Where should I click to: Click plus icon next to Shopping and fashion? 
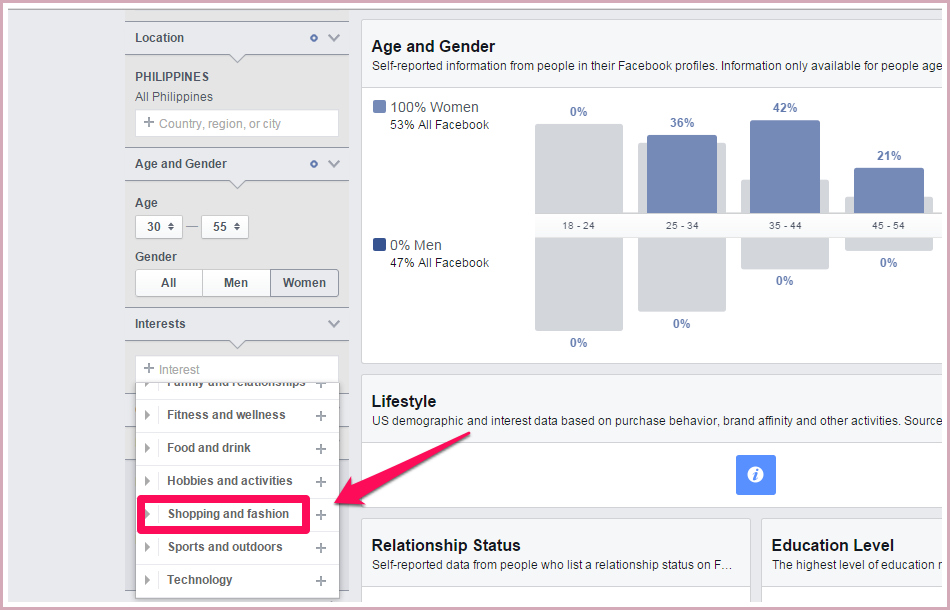point(321,515)
